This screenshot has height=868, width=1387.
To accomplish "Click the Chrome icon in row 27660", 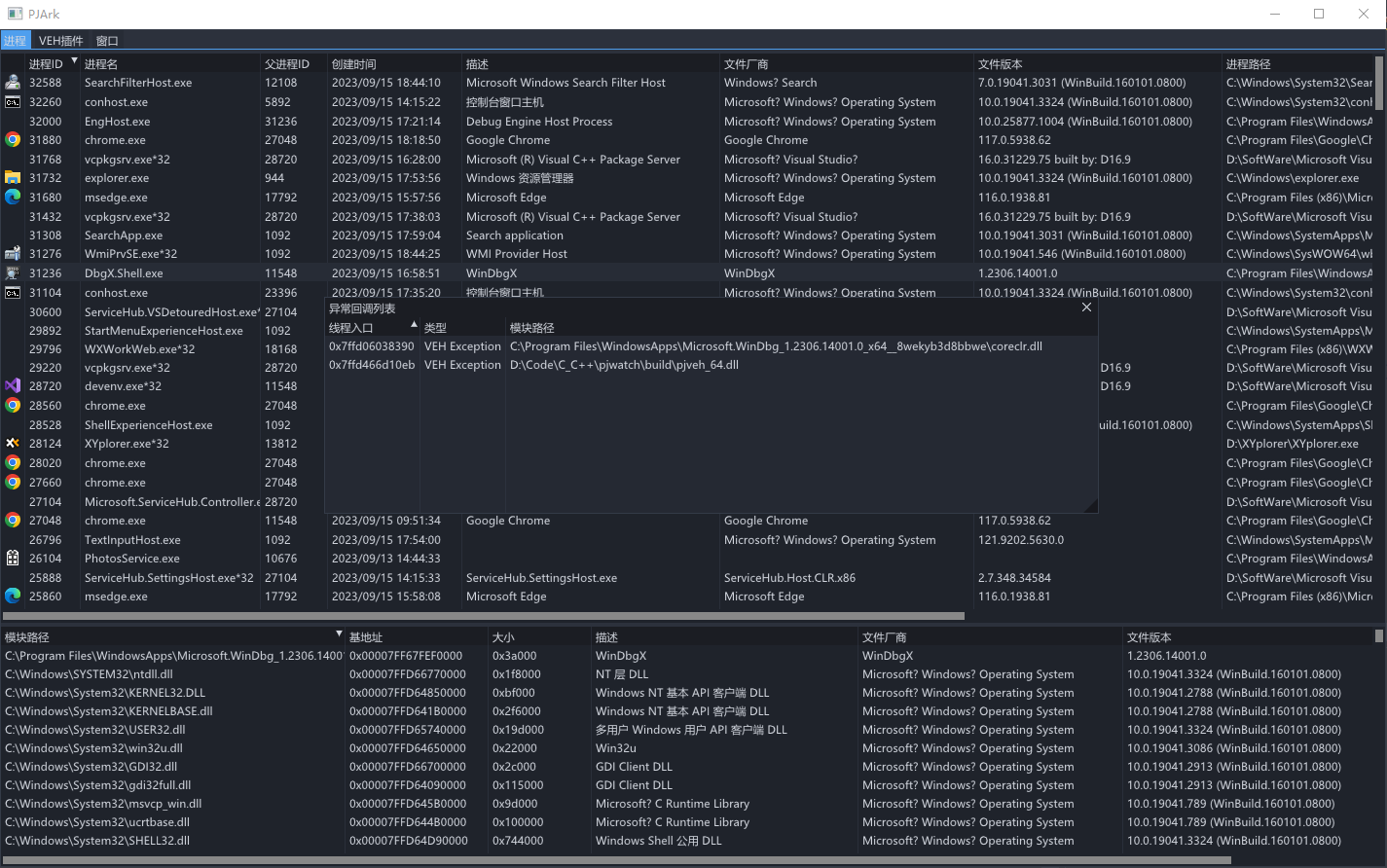I will pyautogui.click(x=13, y=483).
